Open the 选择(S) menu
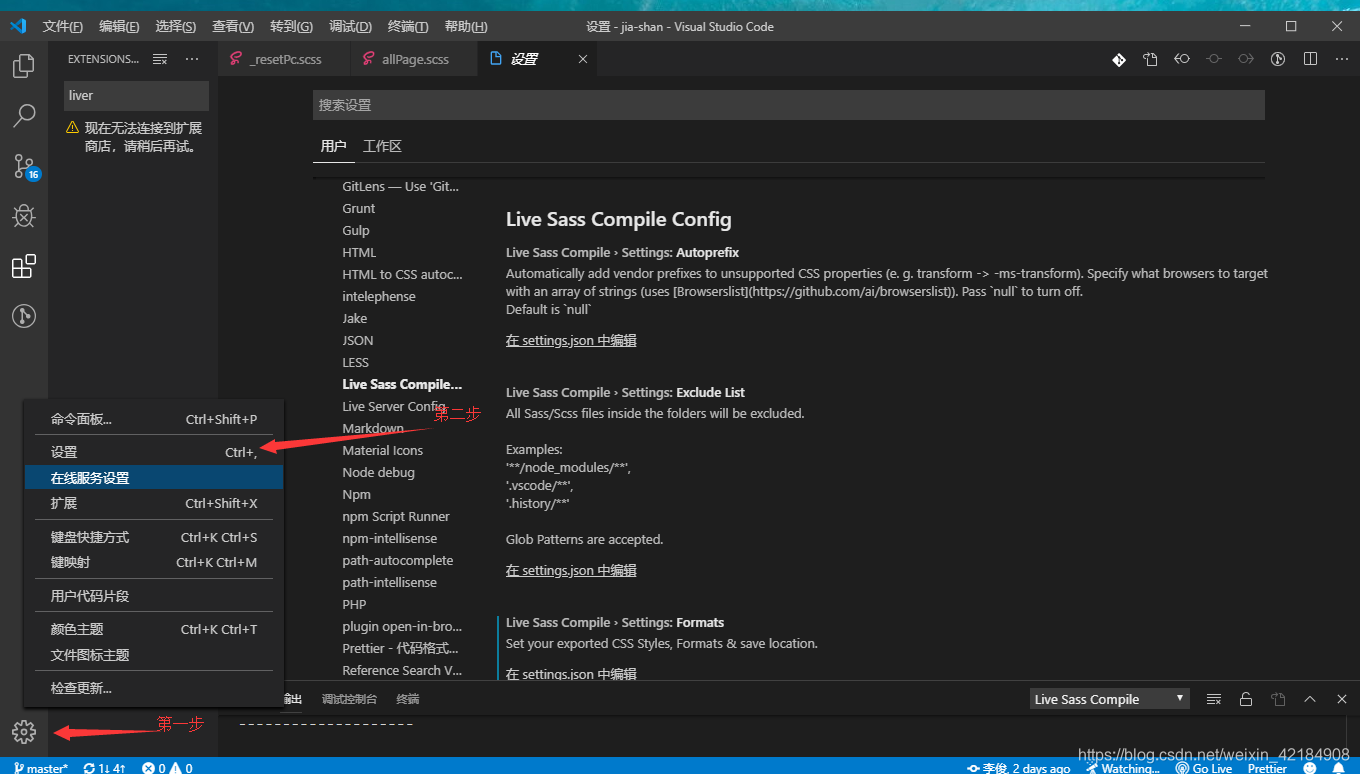1360x774 pixels. pos(176,26)
